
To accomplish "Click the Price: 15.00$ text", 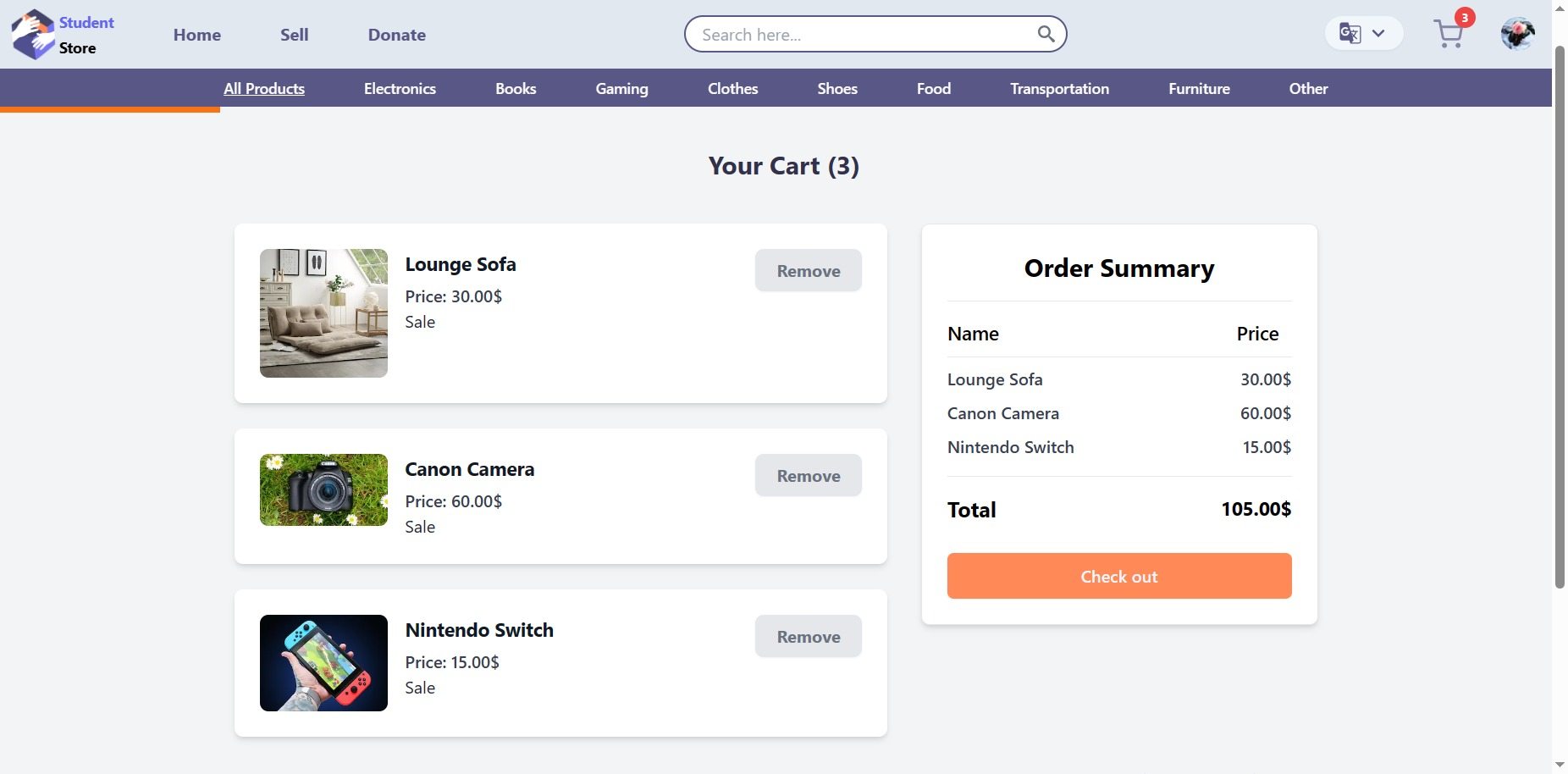I will (452, 662).
